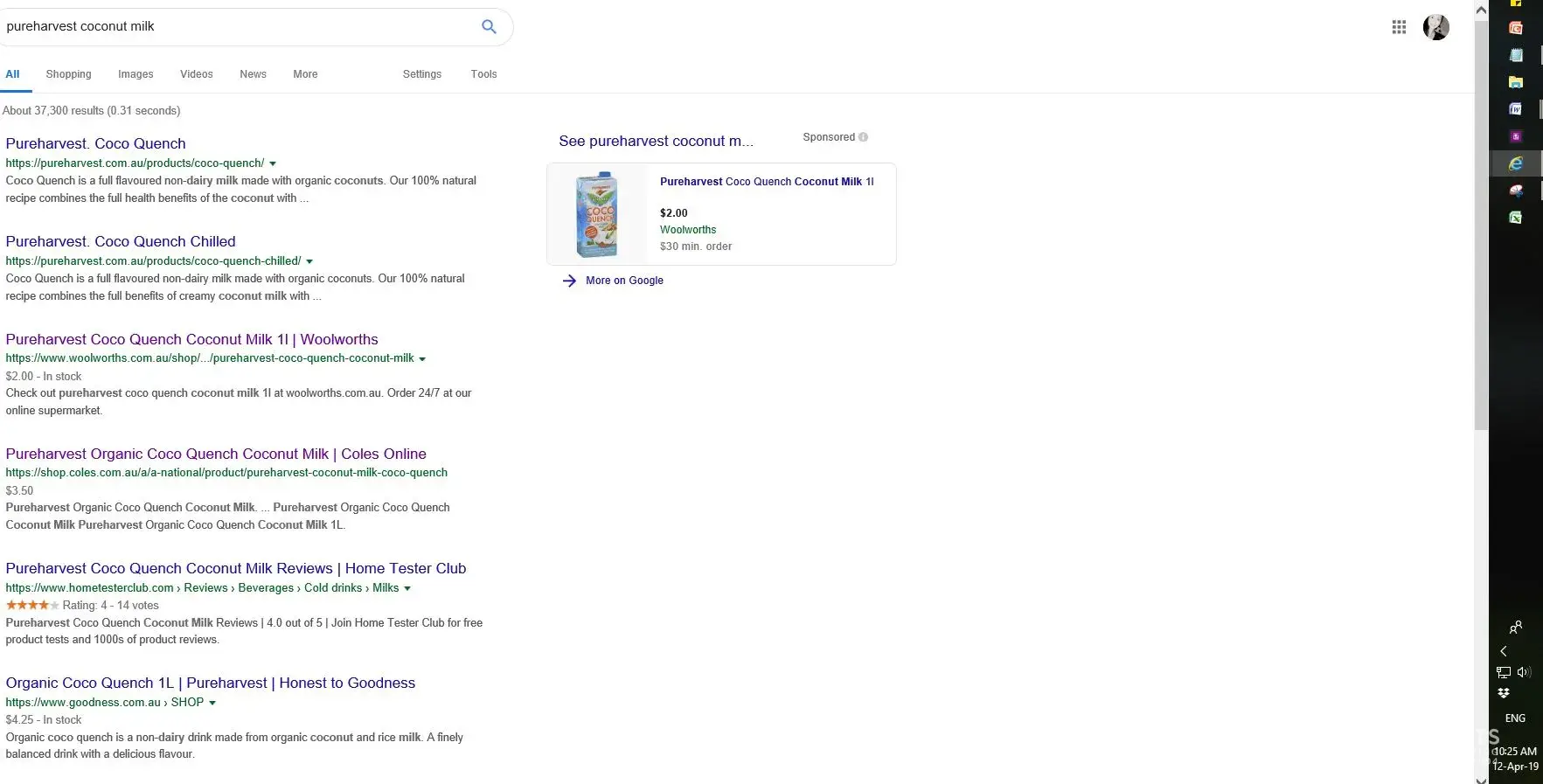Open the Settings search menu

422,74
